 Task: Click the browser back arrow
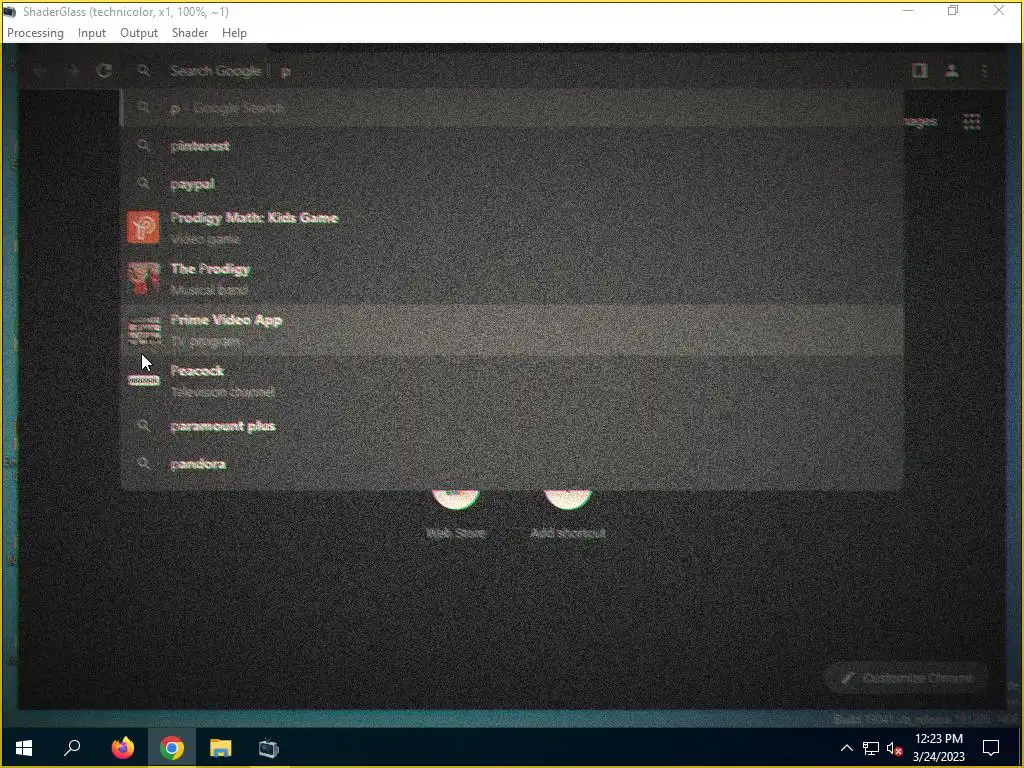tap(39, 71)
